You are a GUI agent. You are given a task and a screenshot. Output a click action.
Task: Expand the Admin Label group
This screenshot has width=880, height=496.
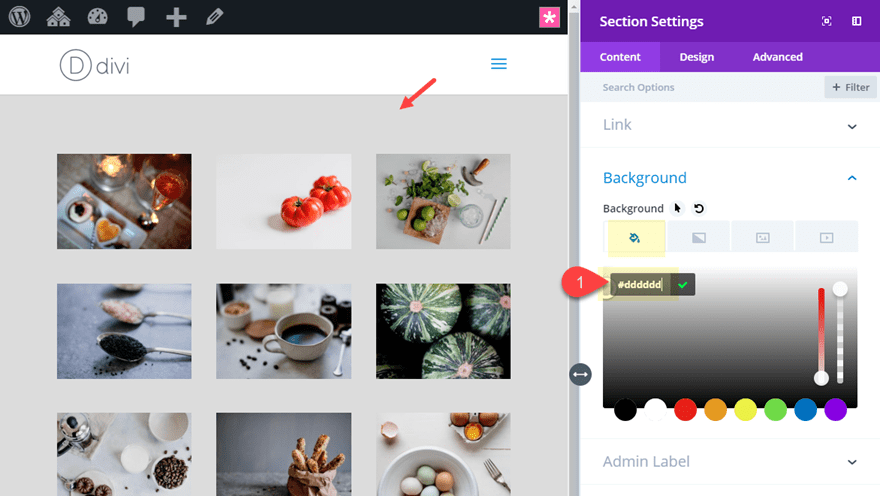(730, 462)
